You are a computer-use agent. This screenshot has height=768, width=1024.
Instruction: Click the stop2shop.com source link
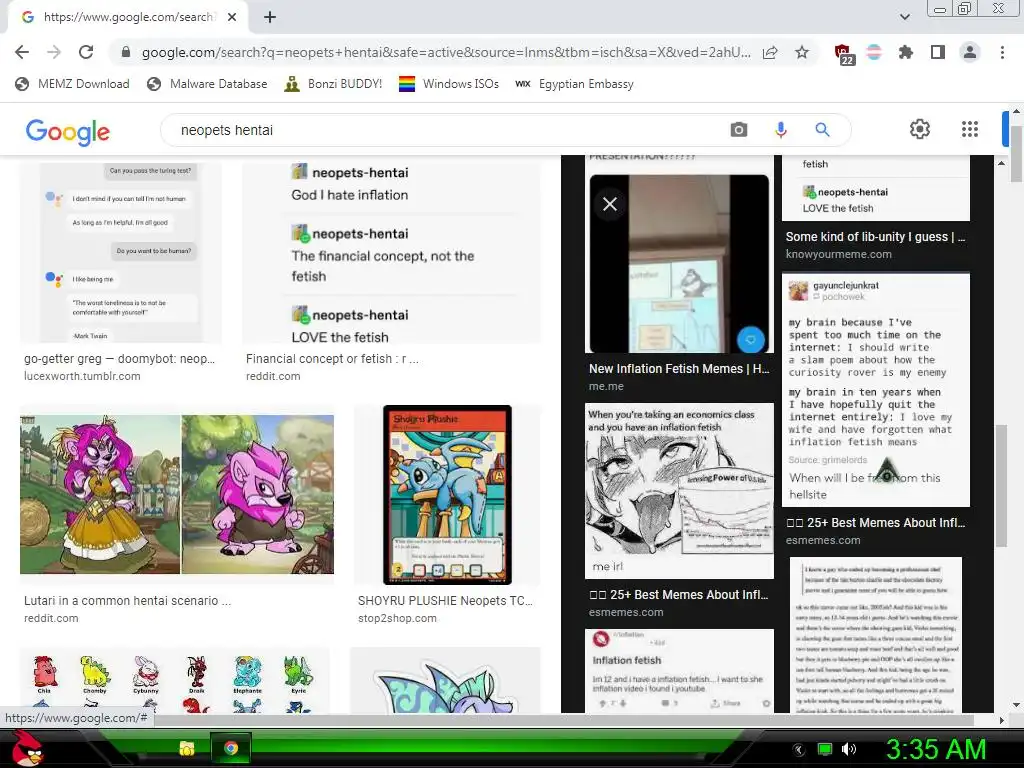click(x=397, y=618)
